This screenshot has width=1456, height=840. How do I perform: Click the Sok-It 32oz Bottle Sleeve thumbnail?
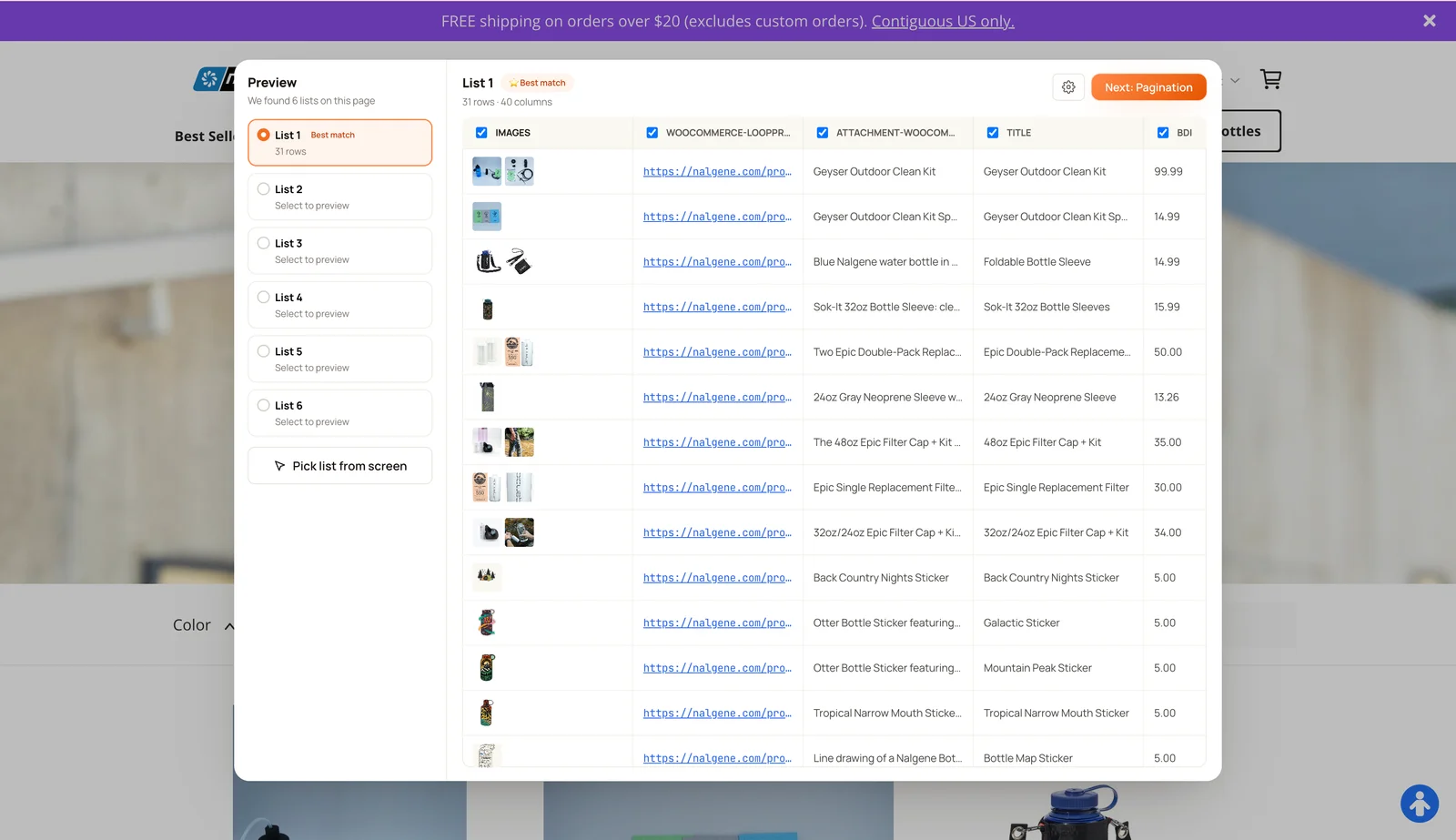click(487, 308)
